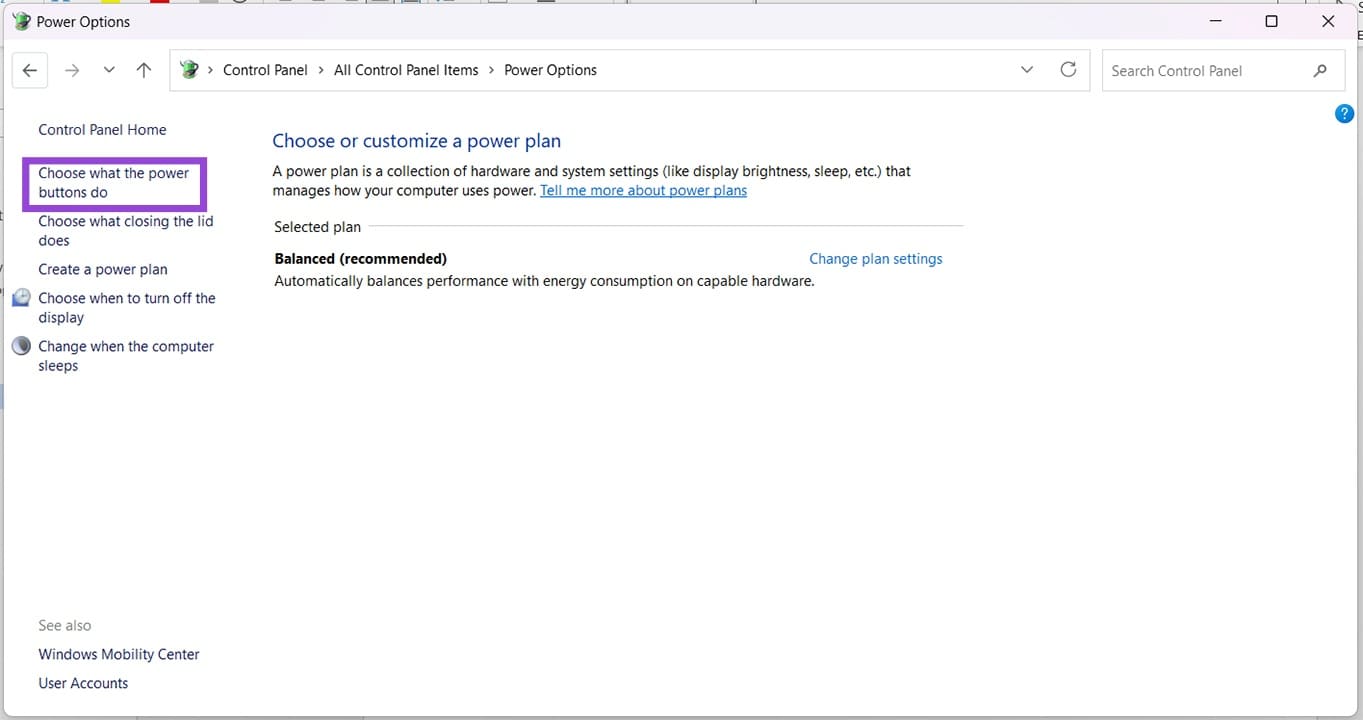Click the forward navigation arrow

[71, 70]
